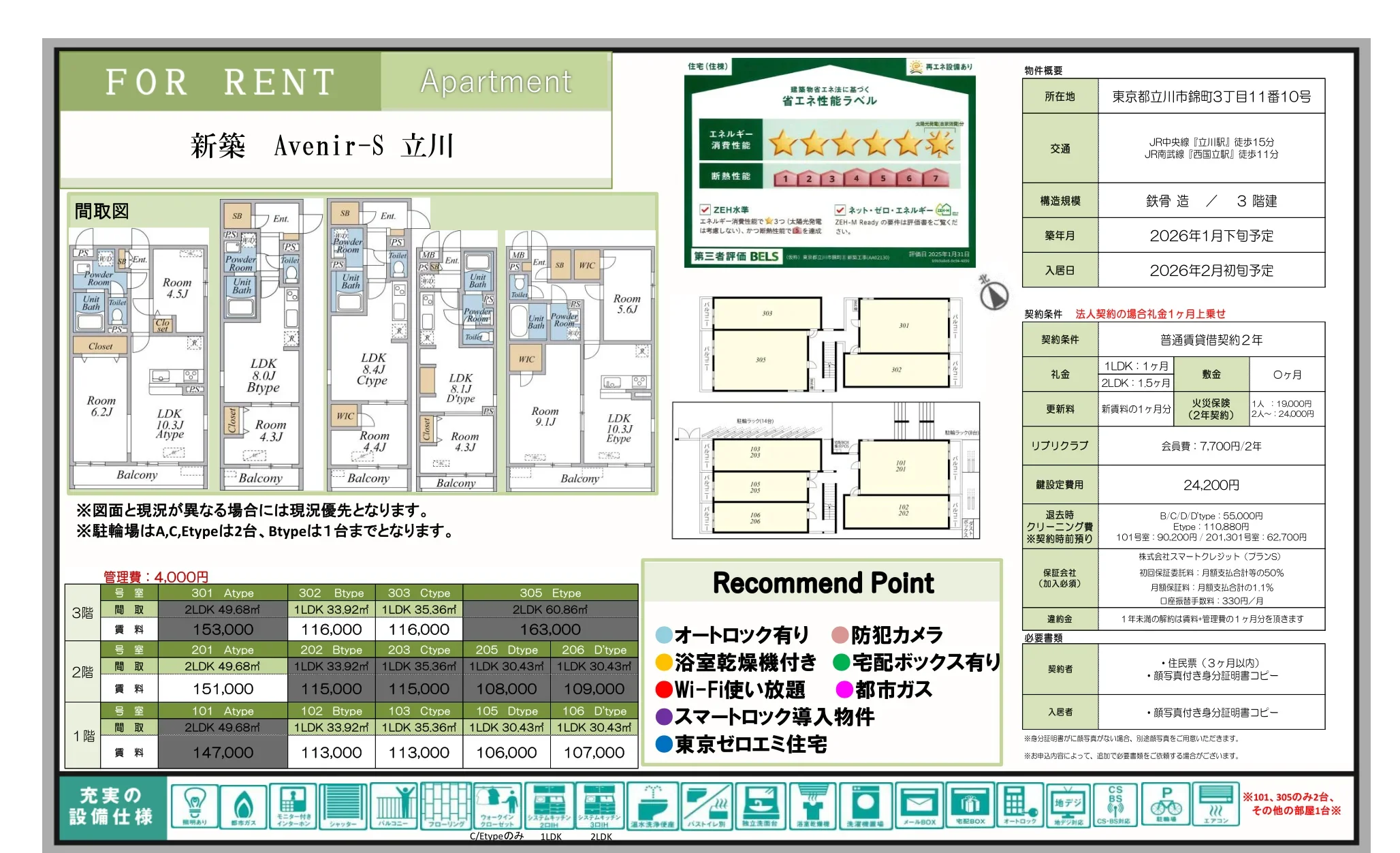Viewport: 1400px width, 853px height.
Task: Click the north compass arrow icon
Action: 993,295
